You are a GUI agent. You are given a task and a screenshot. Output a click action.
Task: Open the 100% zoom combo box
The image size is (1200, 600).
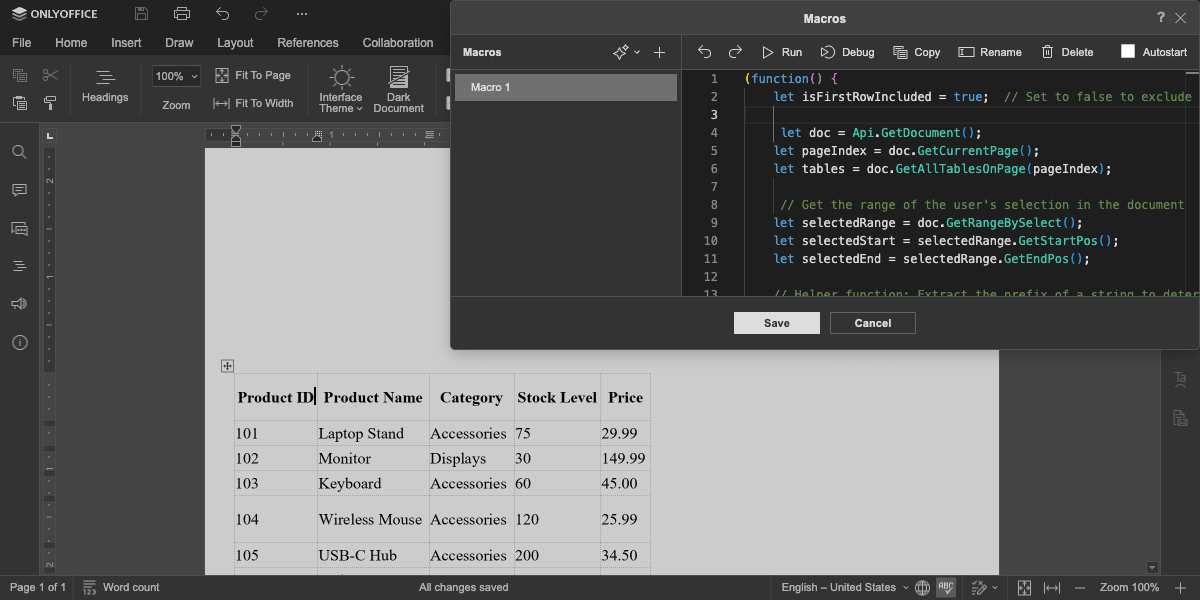click(177, 76)
